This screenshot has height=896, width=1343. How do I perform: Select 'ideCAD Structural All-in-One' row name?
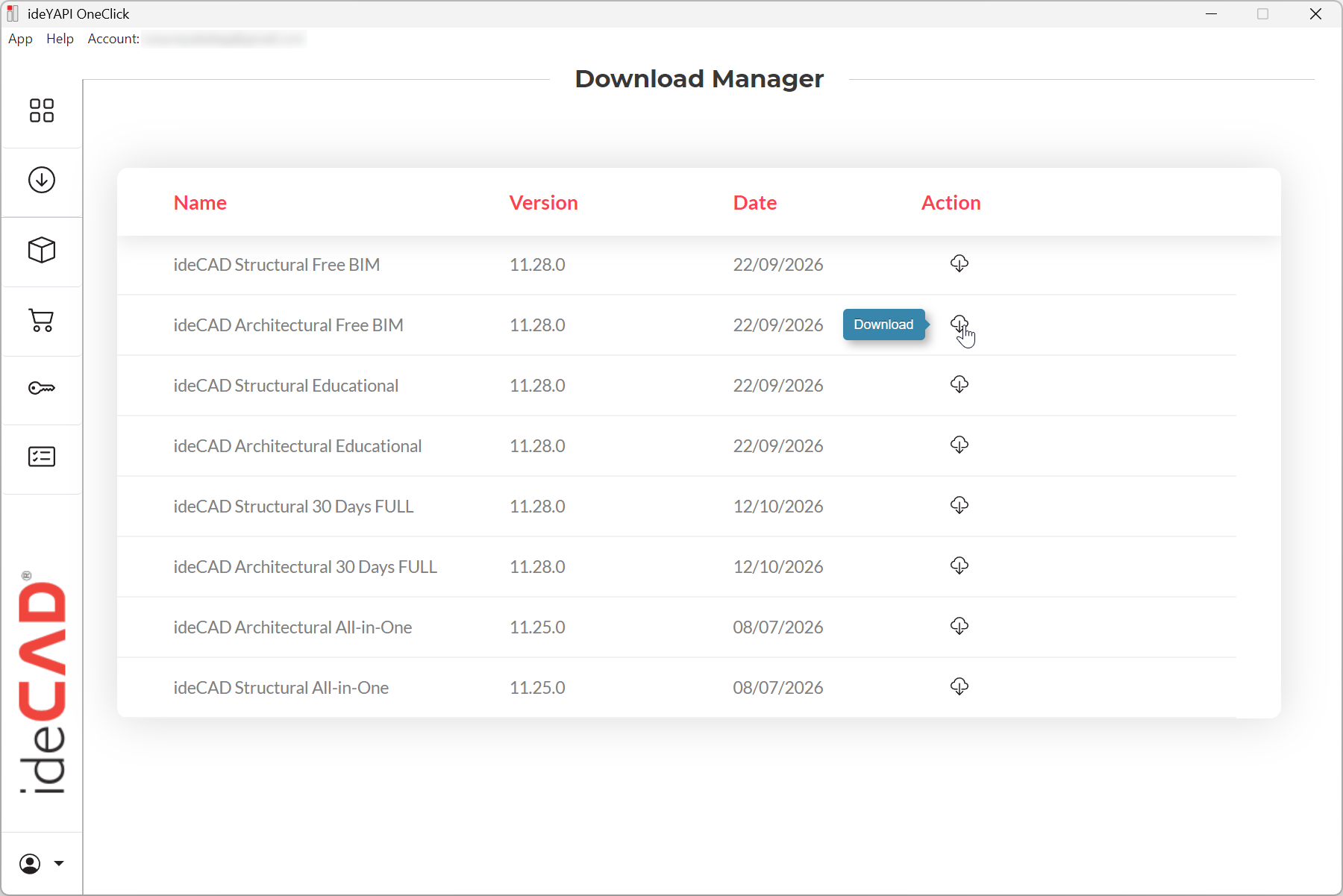pyautogui.click(x=281, y=688)
